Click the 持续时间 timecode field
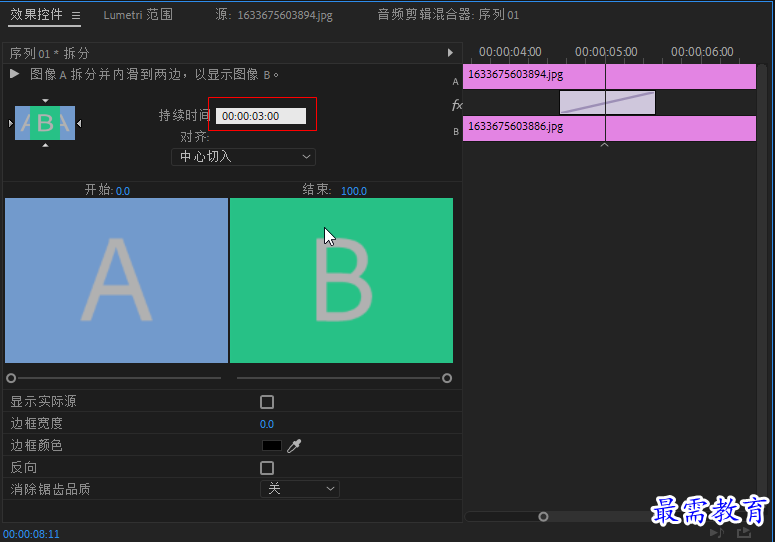775x542 pixels. [x=261, y=116]
